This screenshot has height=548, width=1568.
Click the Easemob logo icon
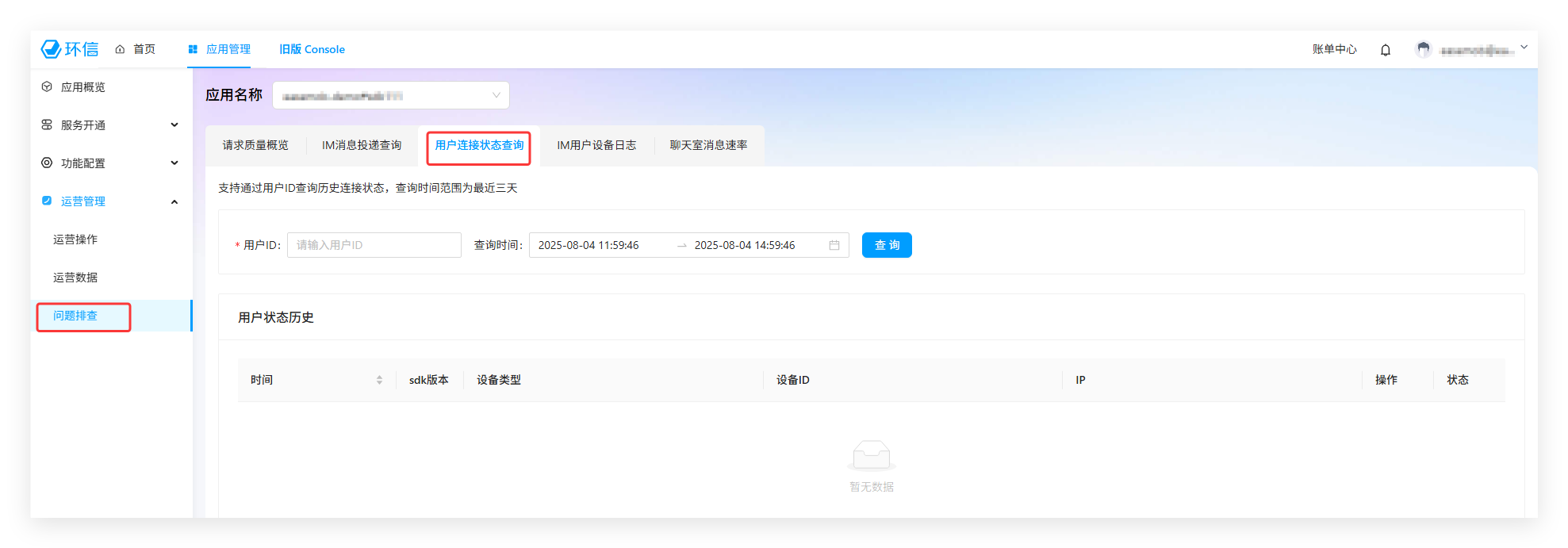pos(52,49)
